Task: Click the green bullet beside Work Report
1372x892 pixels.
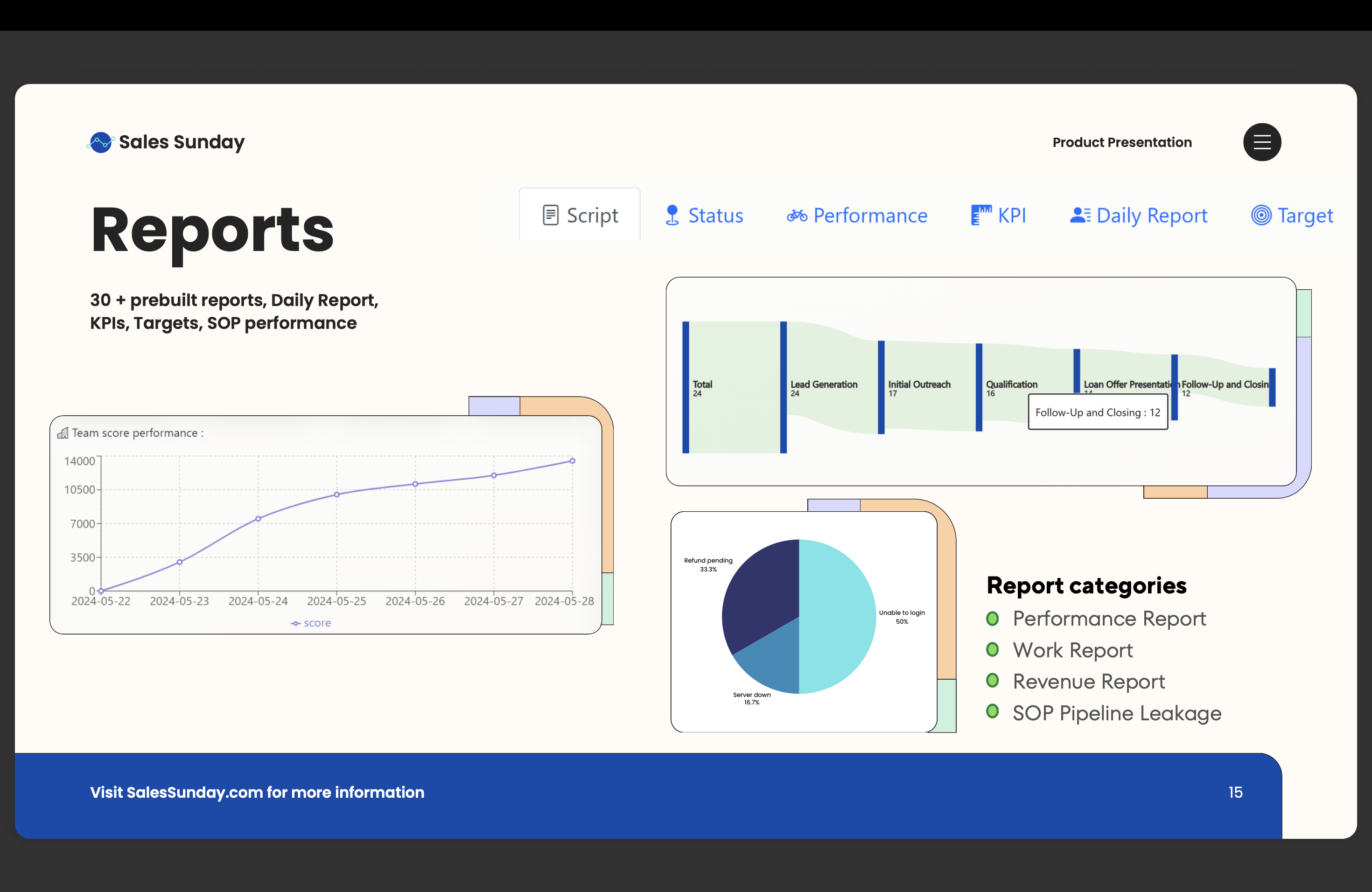Action: [992, 650]
